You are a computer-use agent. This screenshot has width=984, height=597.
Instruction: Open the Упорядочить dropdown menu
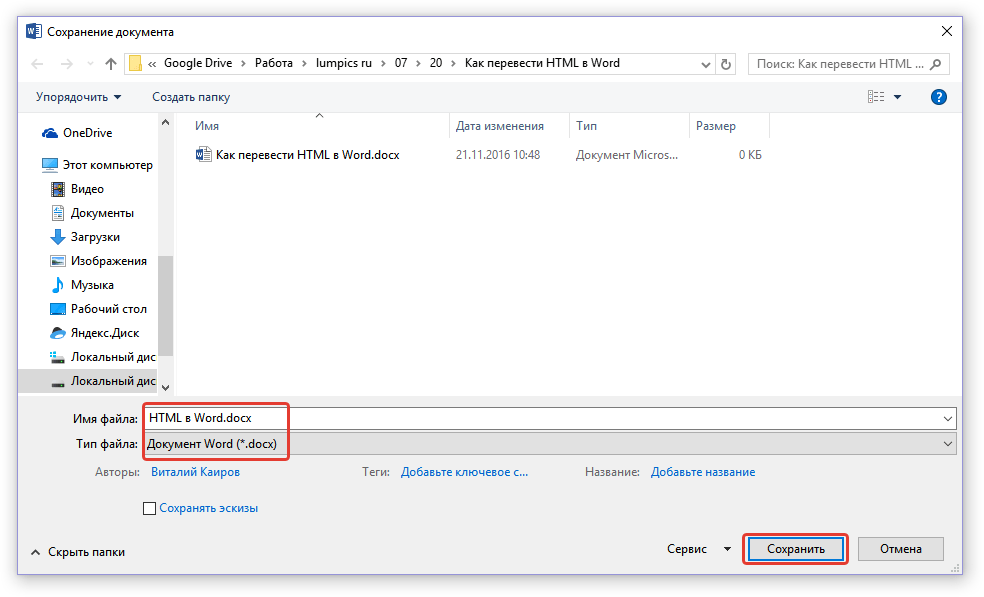78,97
